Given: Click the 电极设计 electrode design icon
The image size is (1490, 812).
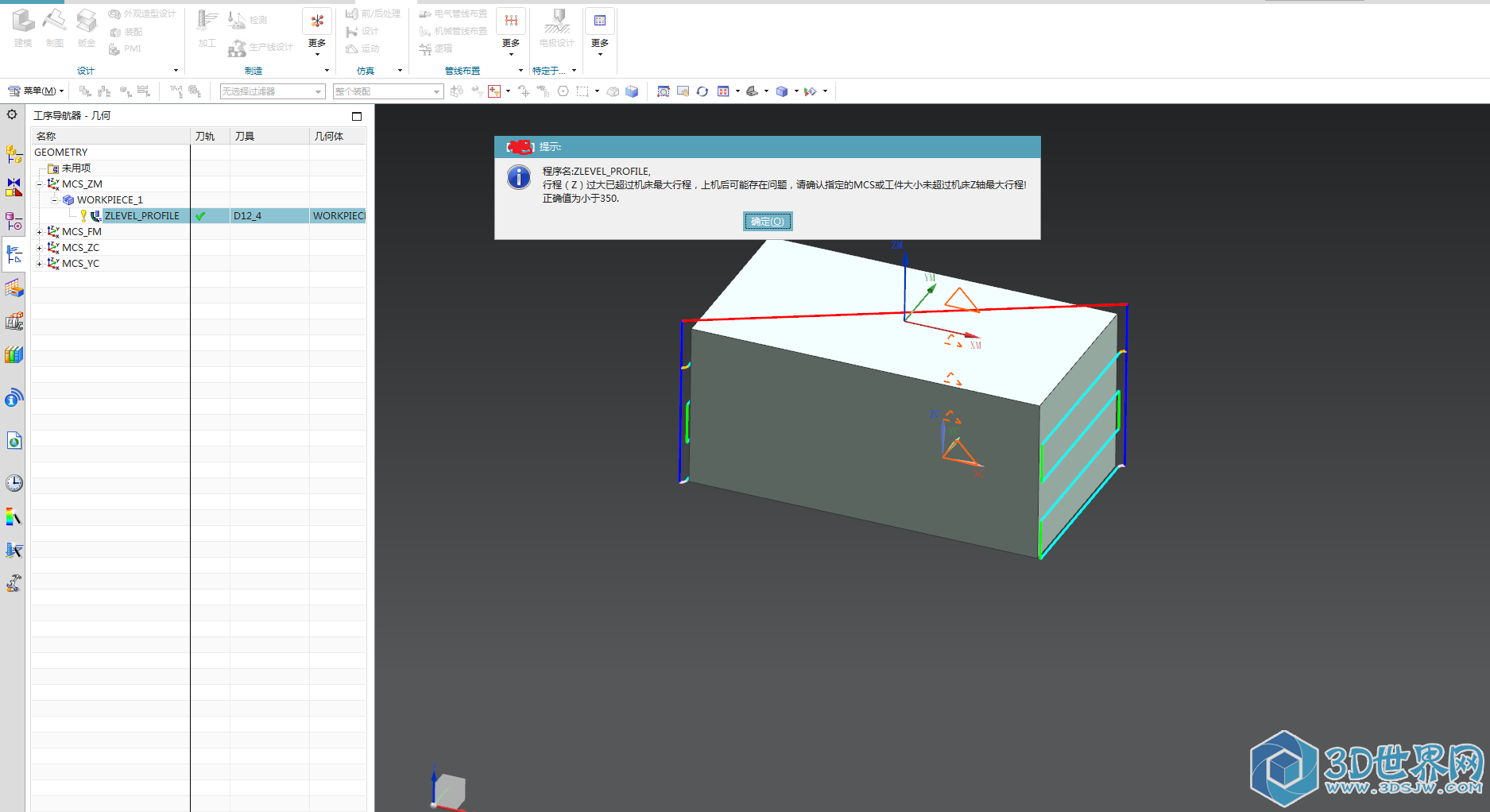Looking at the screenshot, I should pyautogui.click(x=556, y=28).
